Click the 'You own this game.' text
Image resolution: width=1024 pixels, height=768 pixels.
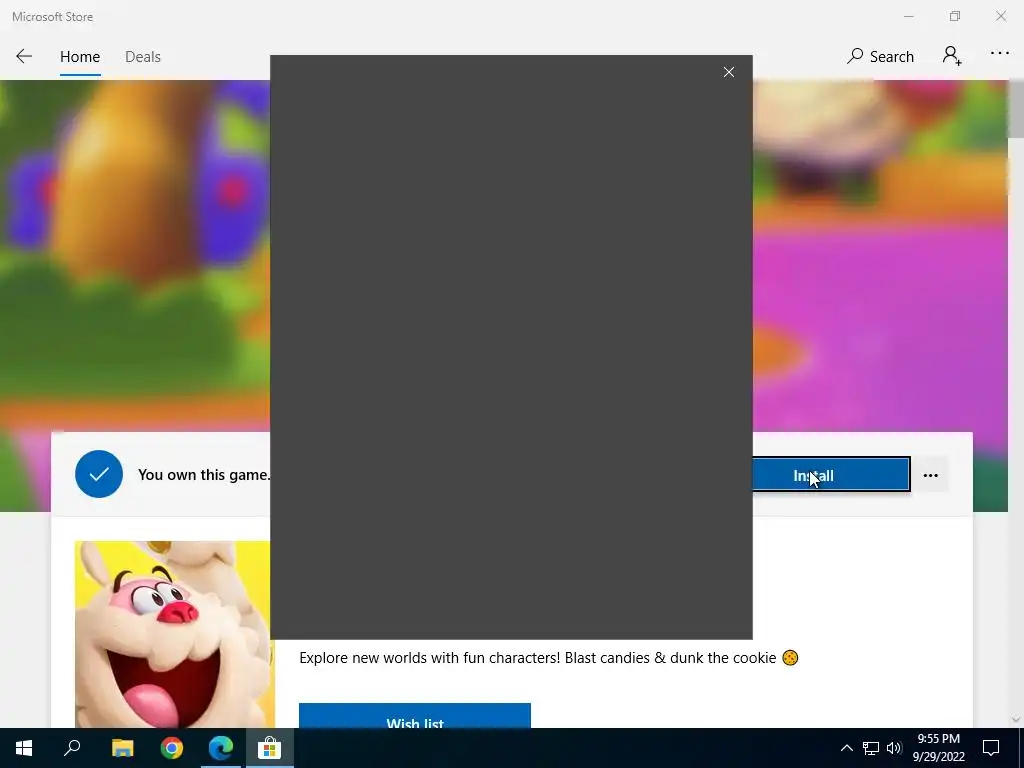click(204, 475)
